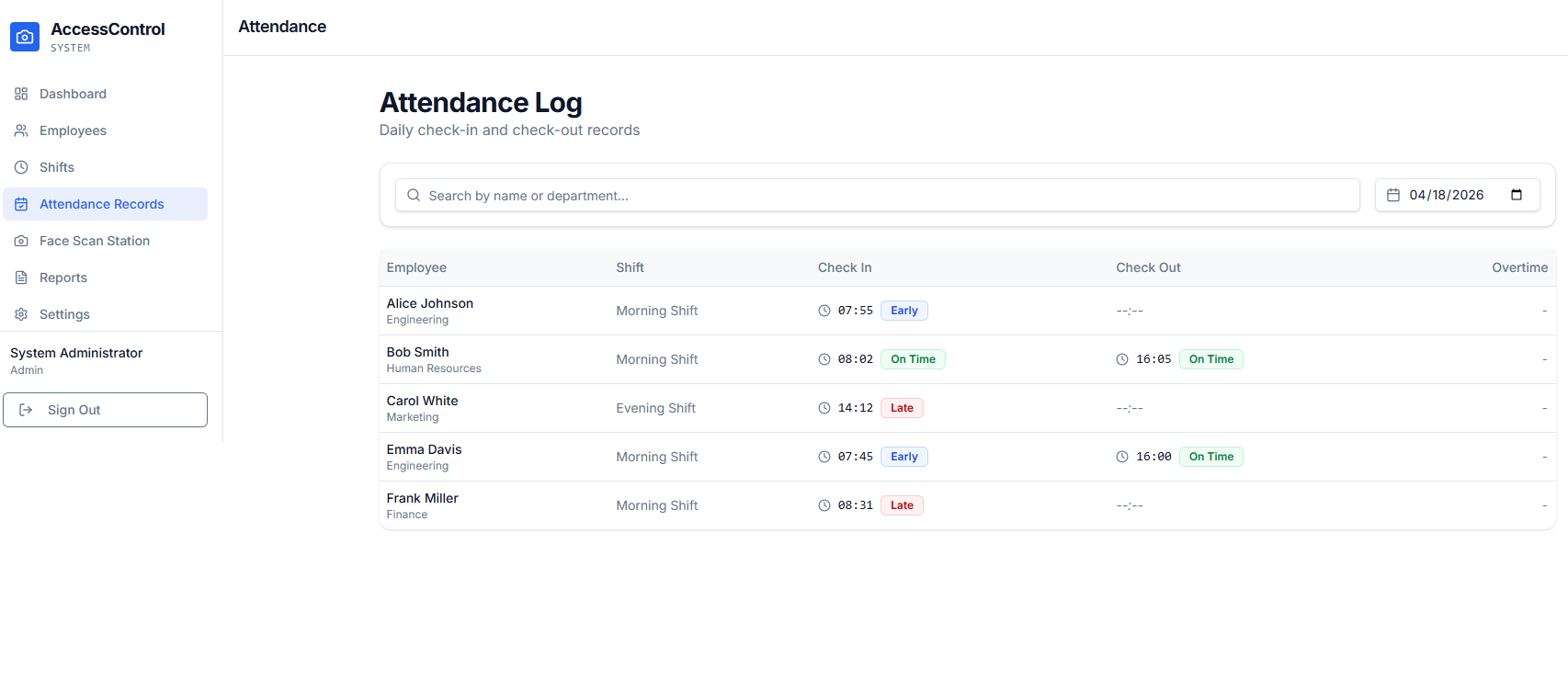Click the Reports document icon

pos(21,278)
